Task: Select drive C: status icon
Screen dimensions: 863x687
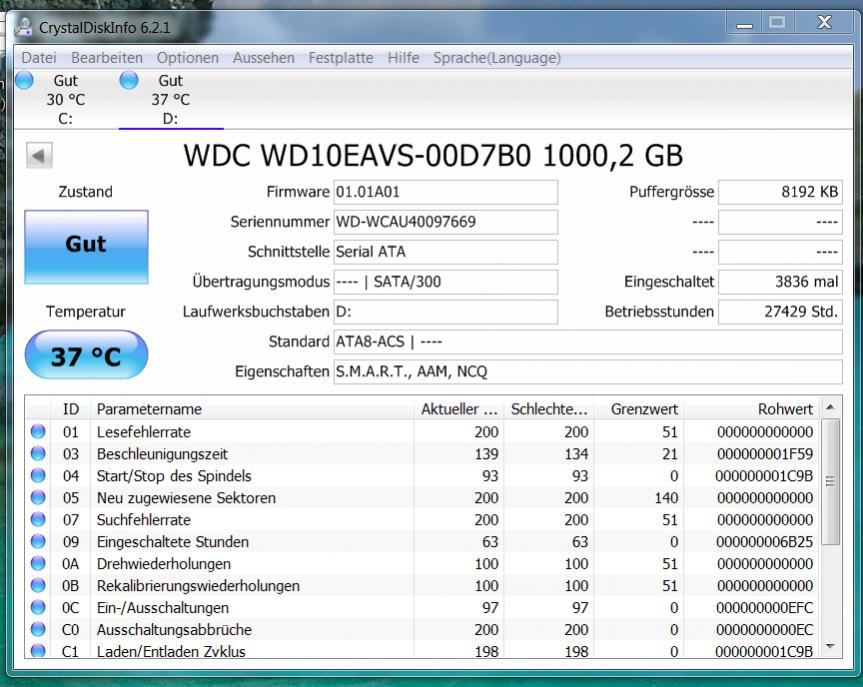Action: pos(24,80)
